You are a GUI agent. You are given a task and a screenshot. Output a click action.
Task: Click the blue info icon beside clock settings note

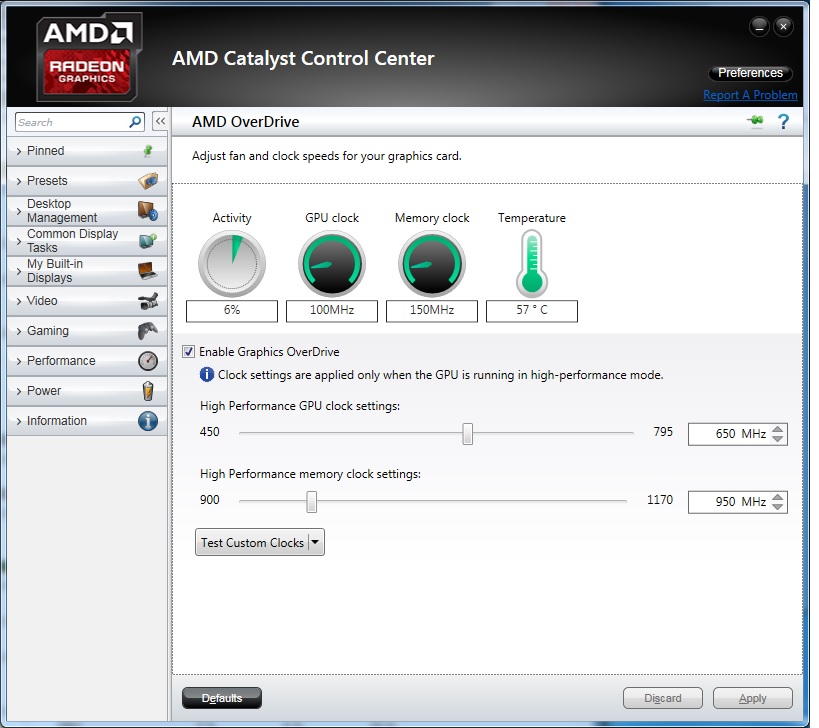pos(207,374)
